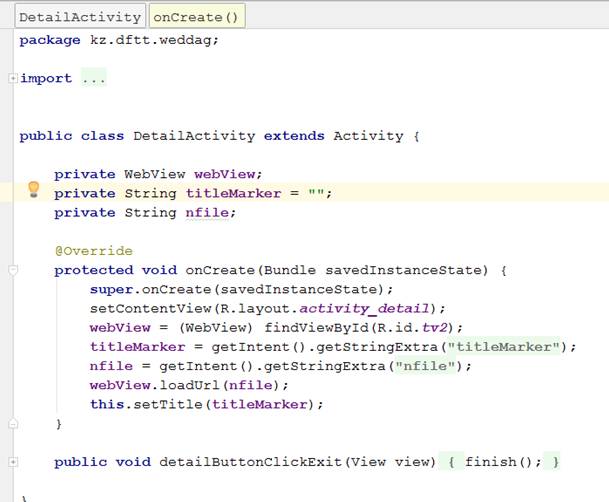Click 'Activity' superclass name
Screen dimensions: 609x502
368,136
